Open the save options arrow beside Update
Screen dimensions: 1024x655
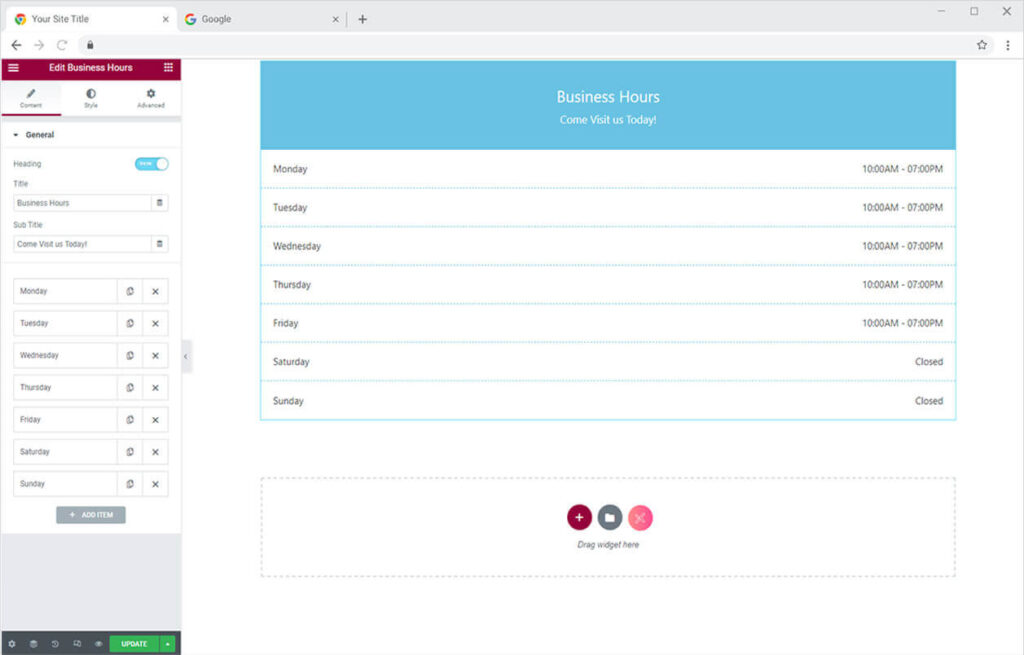point(168,644)
